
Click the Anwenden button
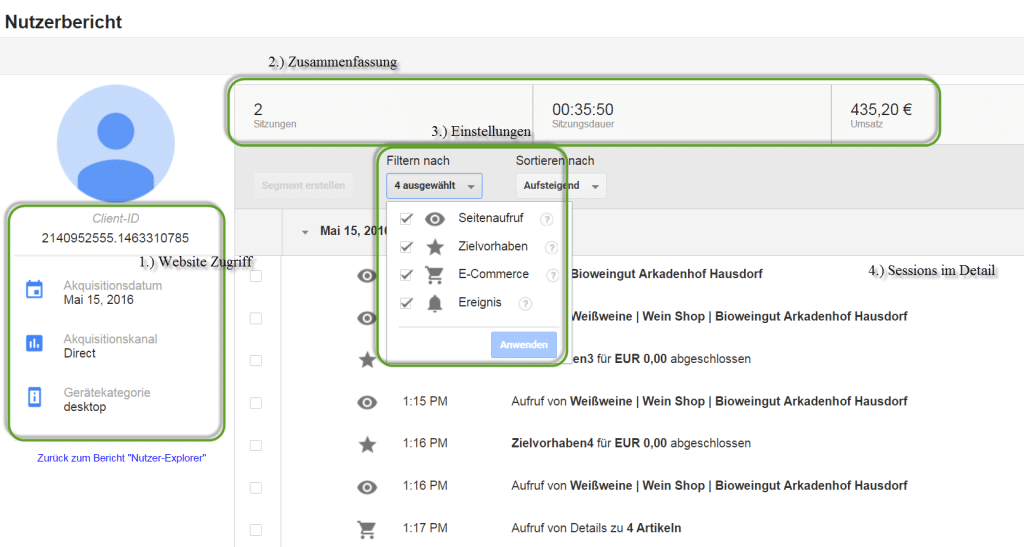[523, 345]
